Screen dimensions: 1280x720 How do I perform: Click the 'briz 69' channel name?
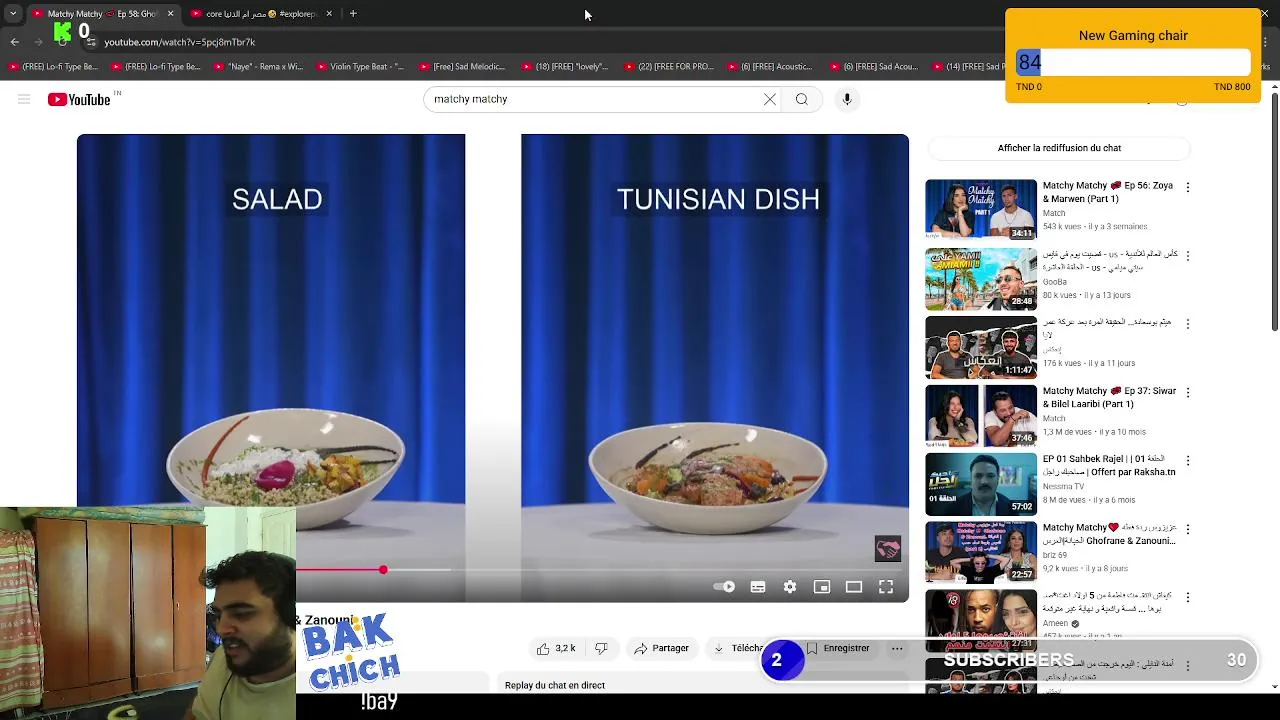[x=1055, y=555]
